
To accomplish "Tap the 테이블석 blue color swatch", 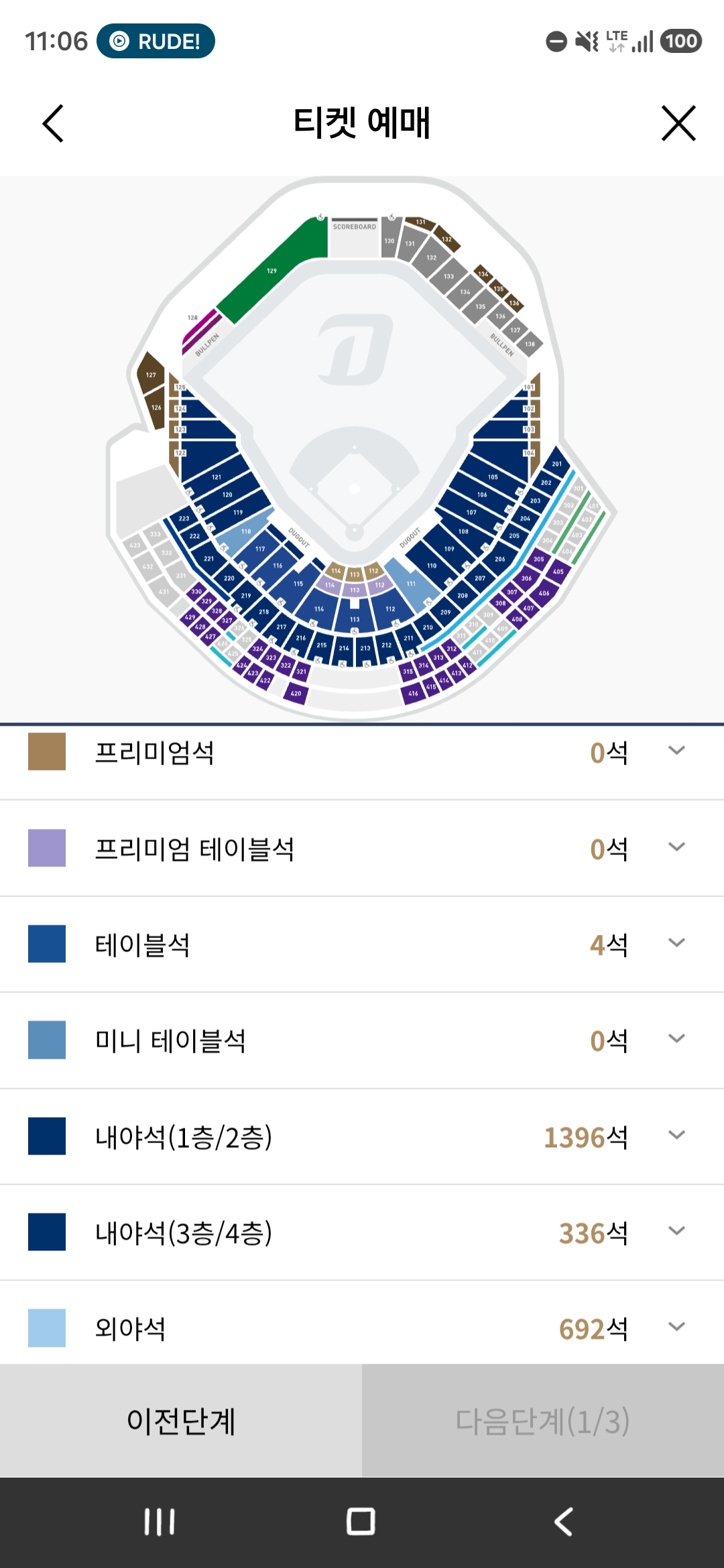I will point(47,944).
